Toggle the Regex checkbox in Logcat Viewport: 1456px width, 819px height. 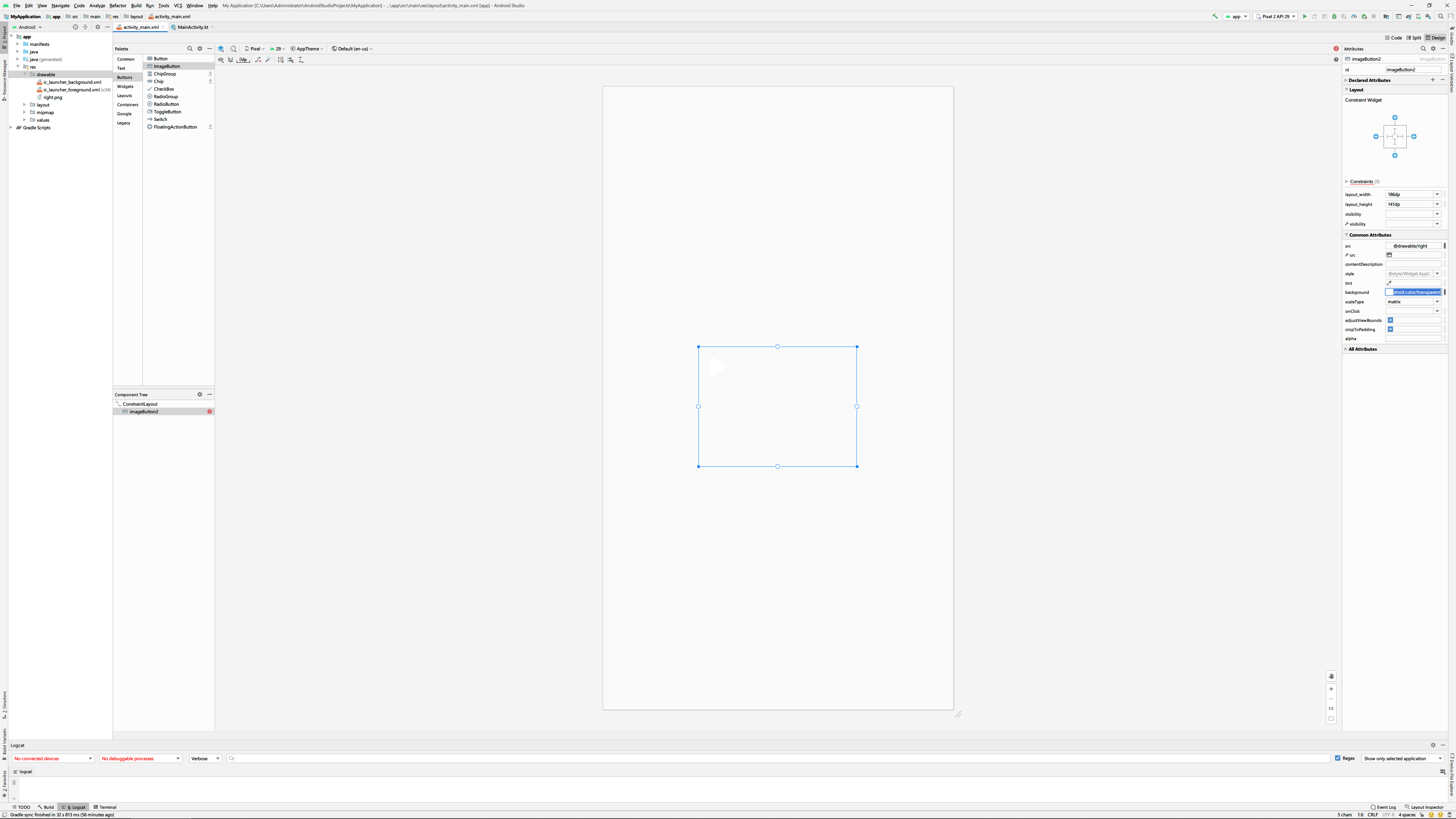point(1338,758)
